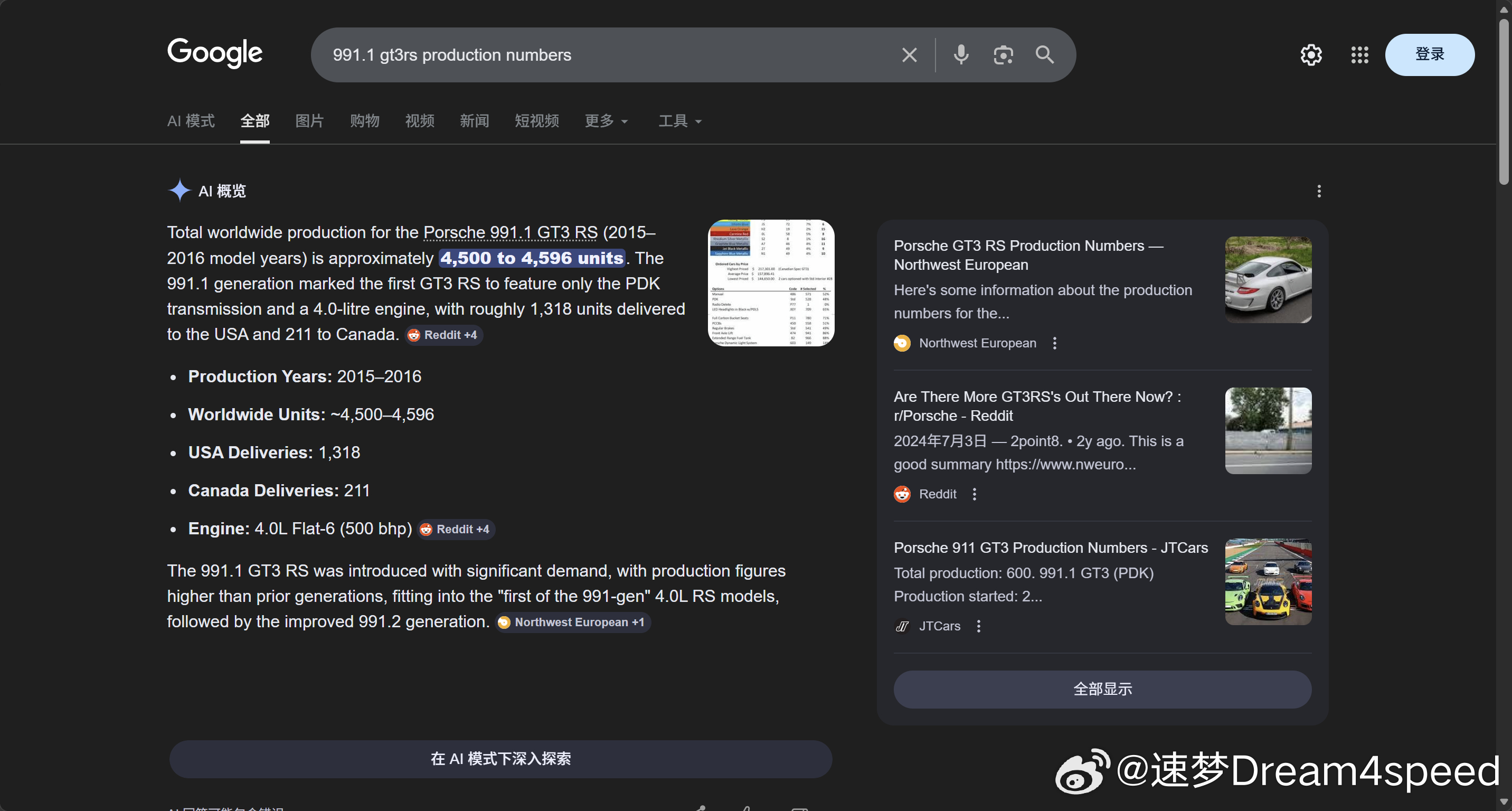
Task: Switch to the 图片 images tab
Action: 309,121
